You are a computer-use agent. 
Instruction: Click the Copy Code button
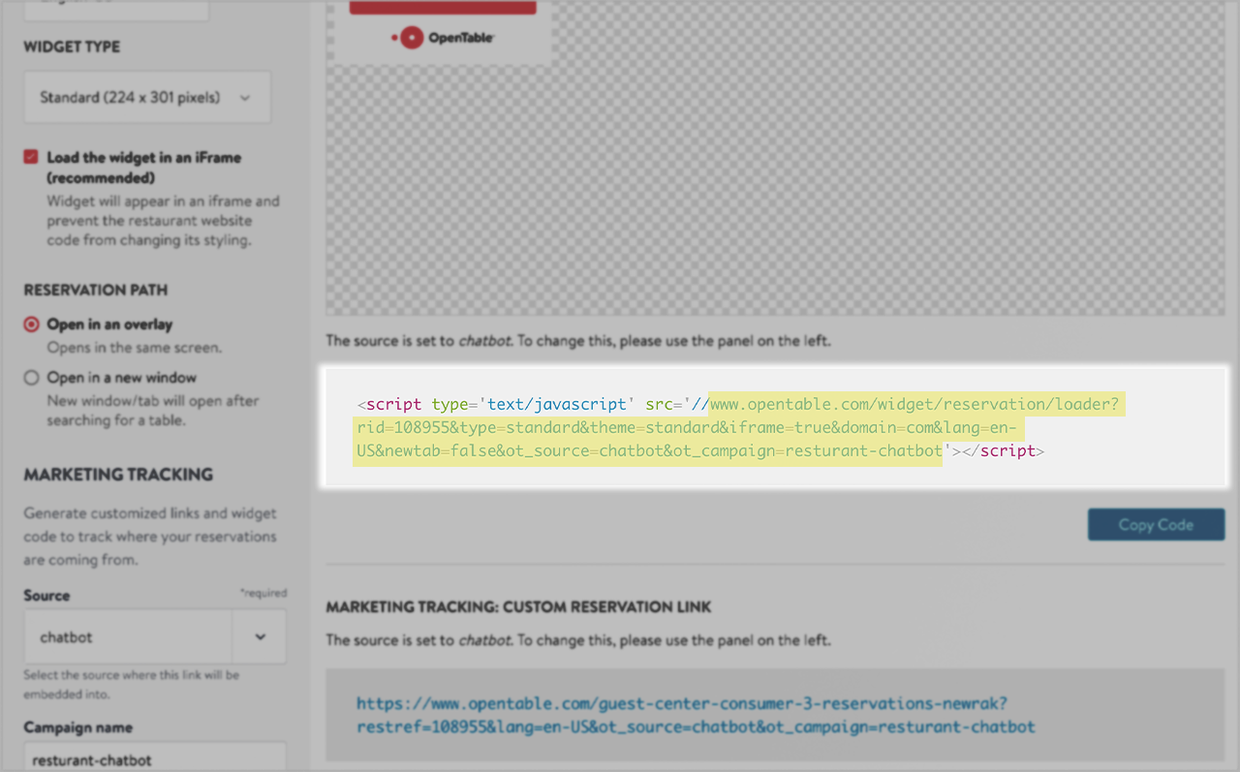pyautogui.click(x=1156, y=524)
